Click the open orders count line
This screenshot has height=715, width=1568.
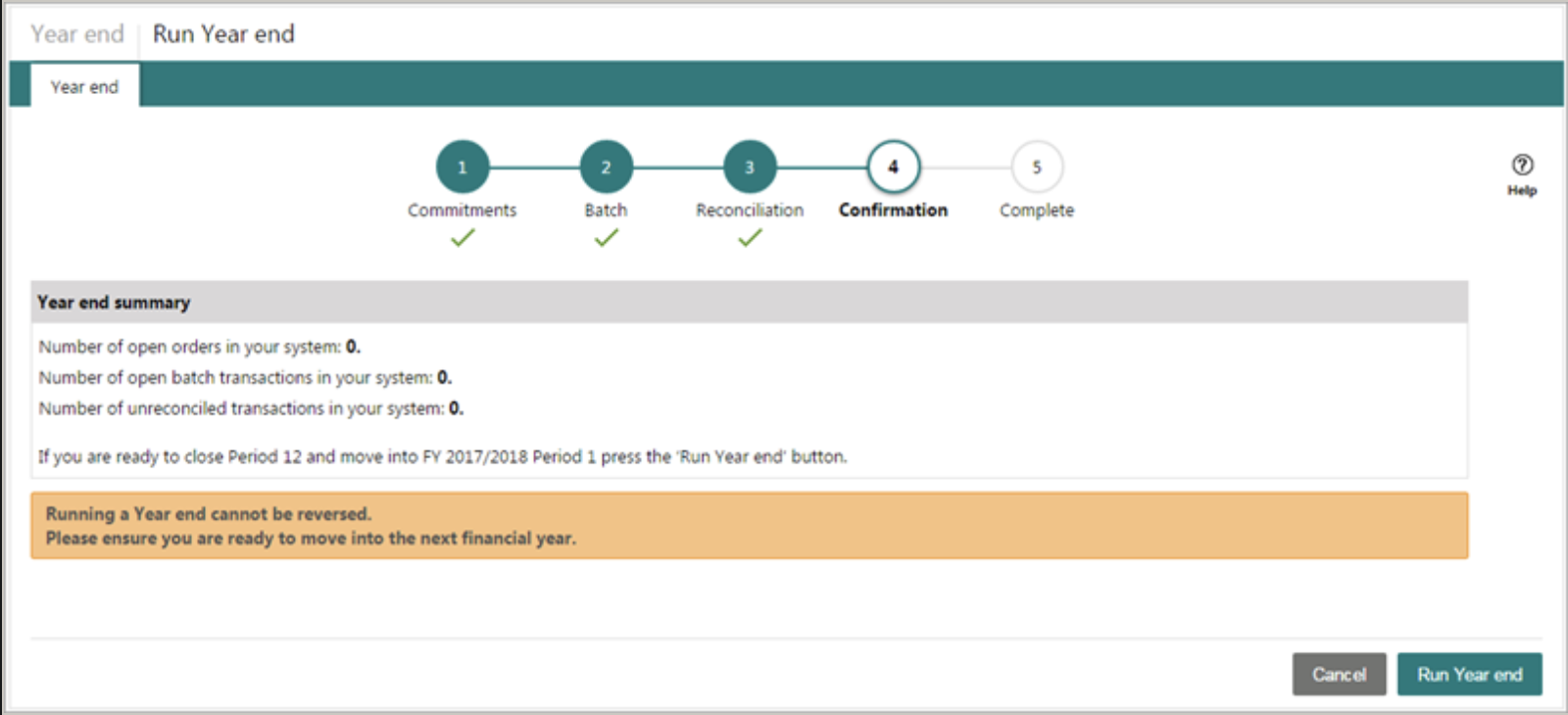(200, 347)
